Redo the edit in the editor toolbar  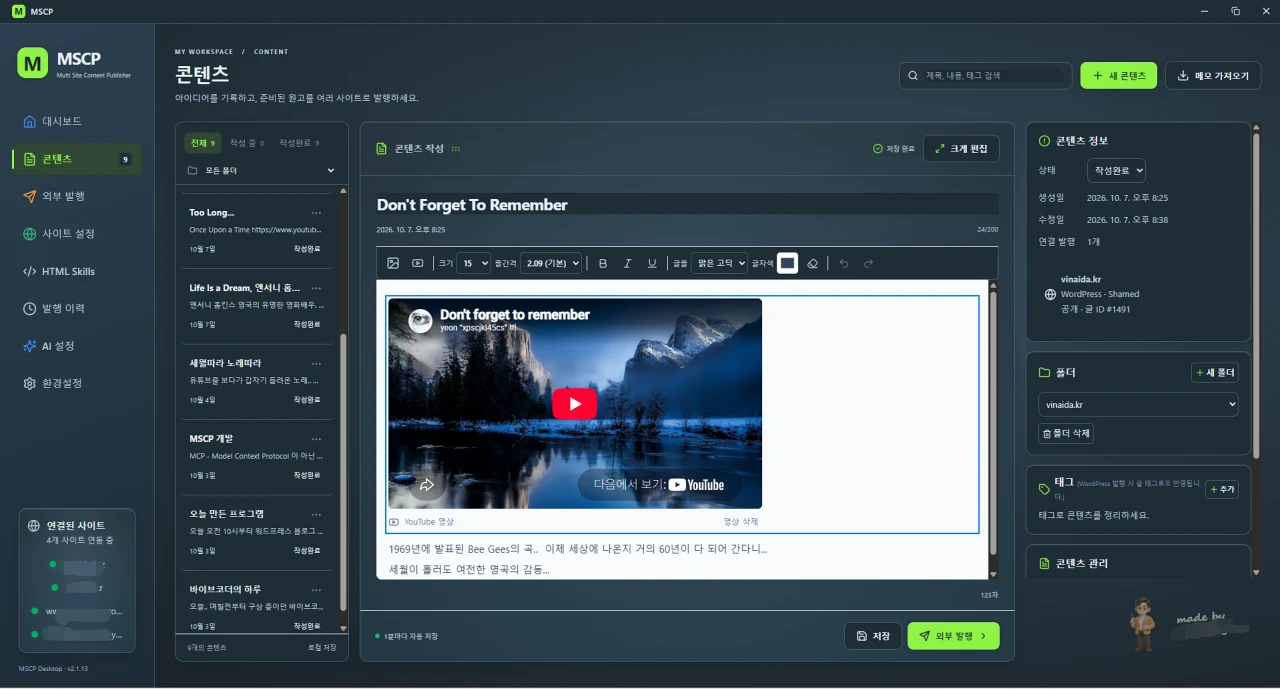coord(868,263)
